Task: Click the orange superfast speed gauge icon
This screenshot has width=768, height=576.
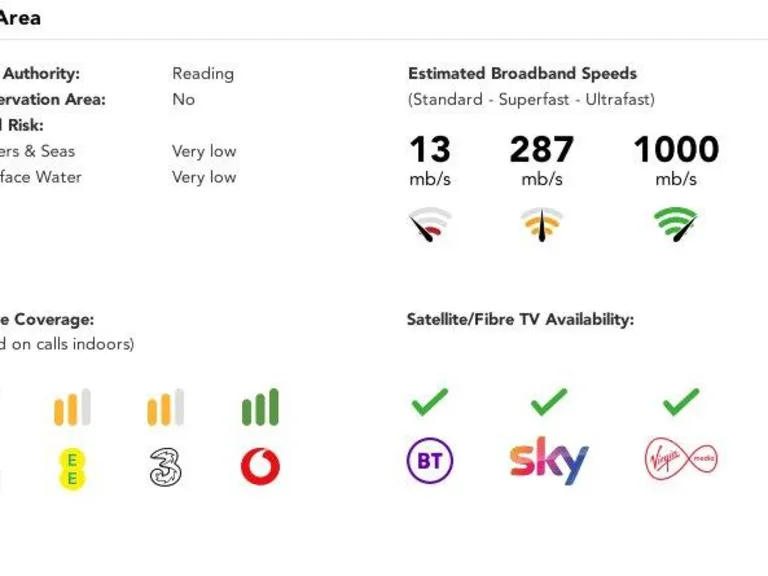Action: (x=542, y=224)
